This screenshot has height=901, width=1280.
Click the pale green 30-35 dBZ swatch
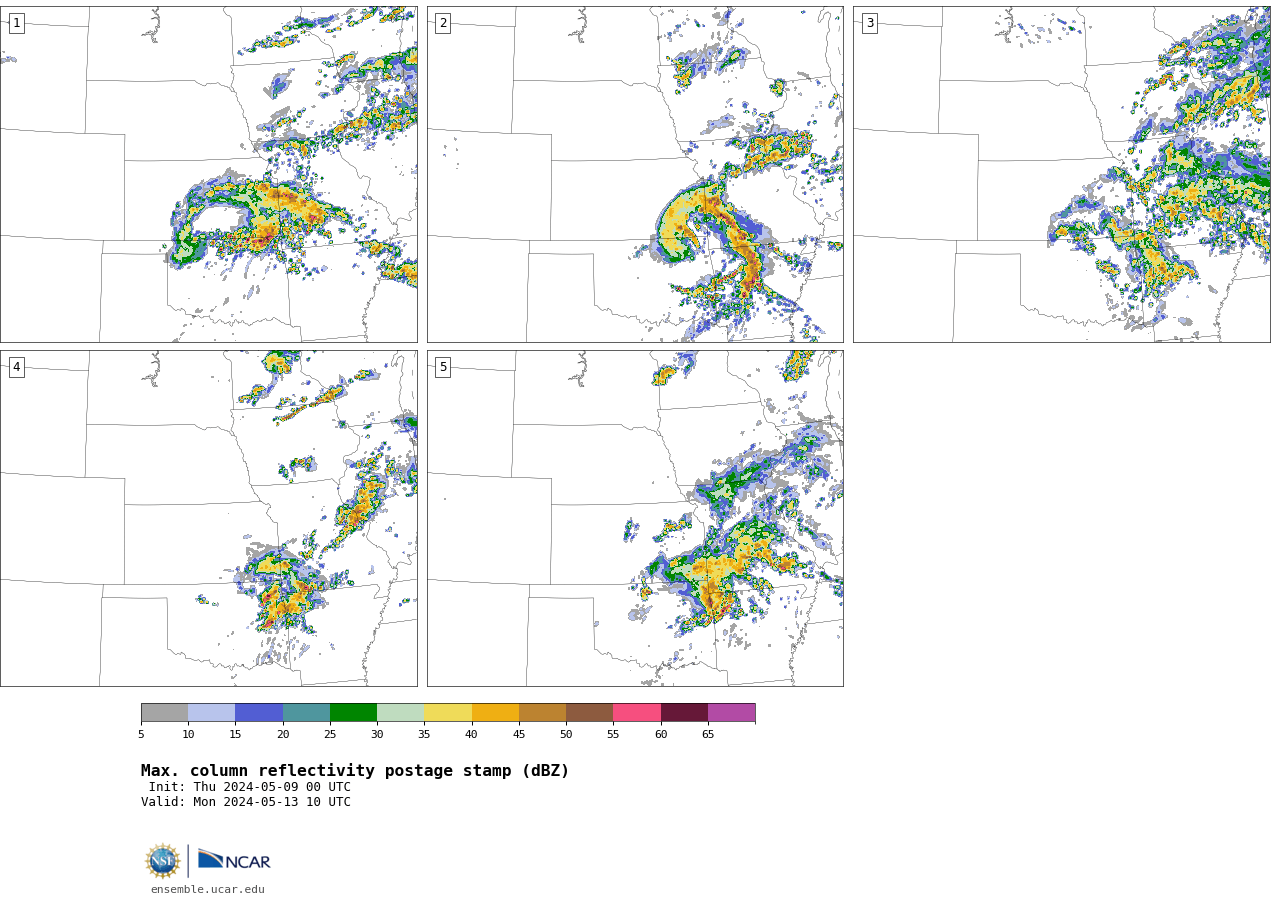point(401,713)
